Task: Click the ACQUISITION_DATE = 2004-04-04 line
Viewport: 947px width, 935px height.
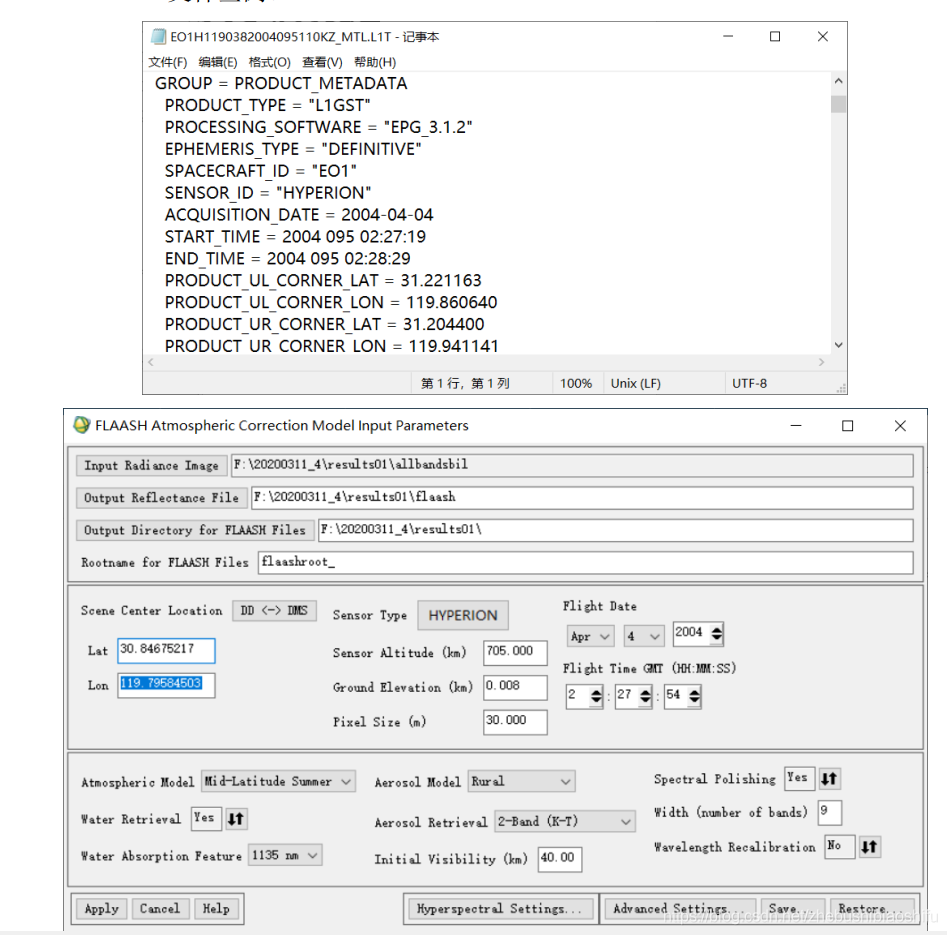Action: click(299, 215)
